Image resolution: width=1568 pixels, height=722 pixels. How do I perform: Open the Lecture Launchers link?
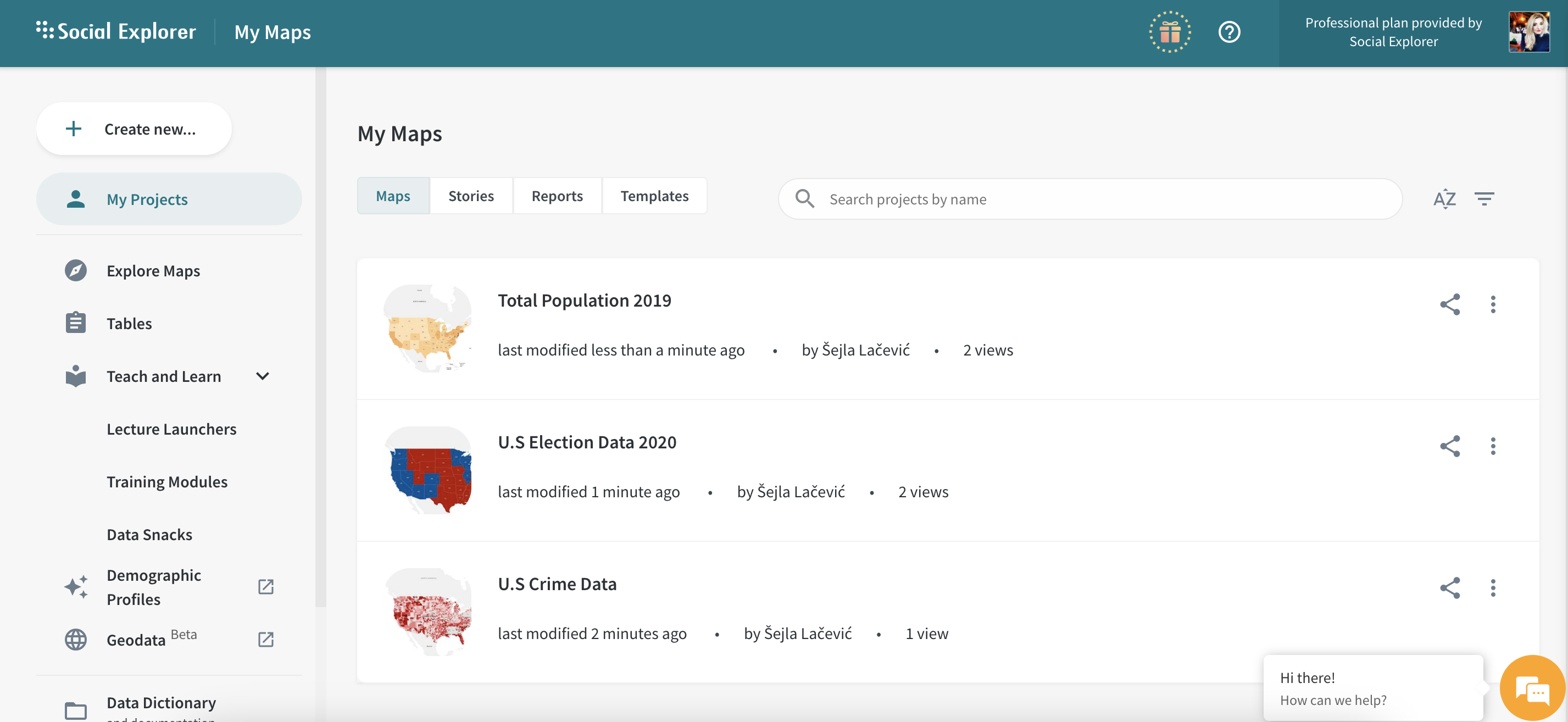click(x=171, y=429)
